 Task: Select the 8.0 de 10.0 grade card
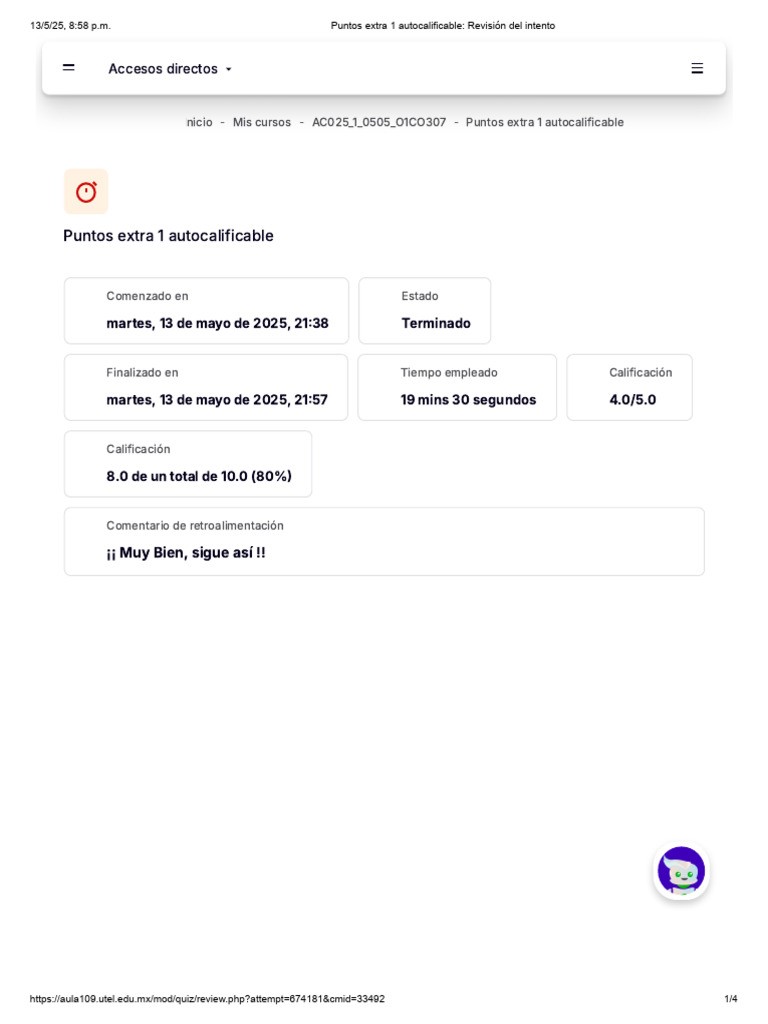tap(188, 464)
